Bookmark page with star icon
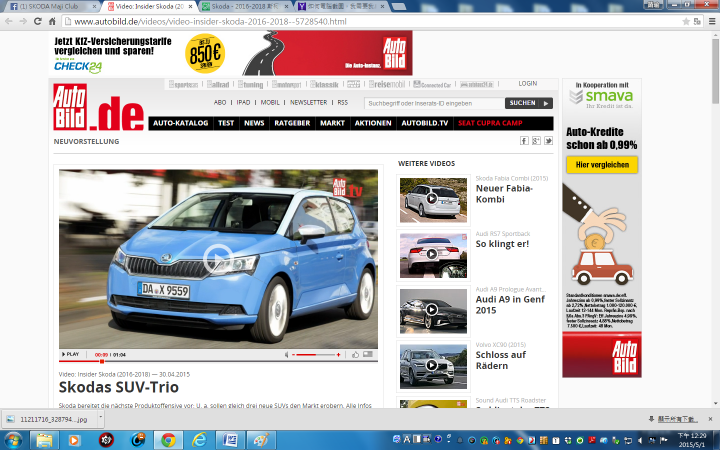The image size is (720, 450). pyautogui.click(x=686, y=22)
